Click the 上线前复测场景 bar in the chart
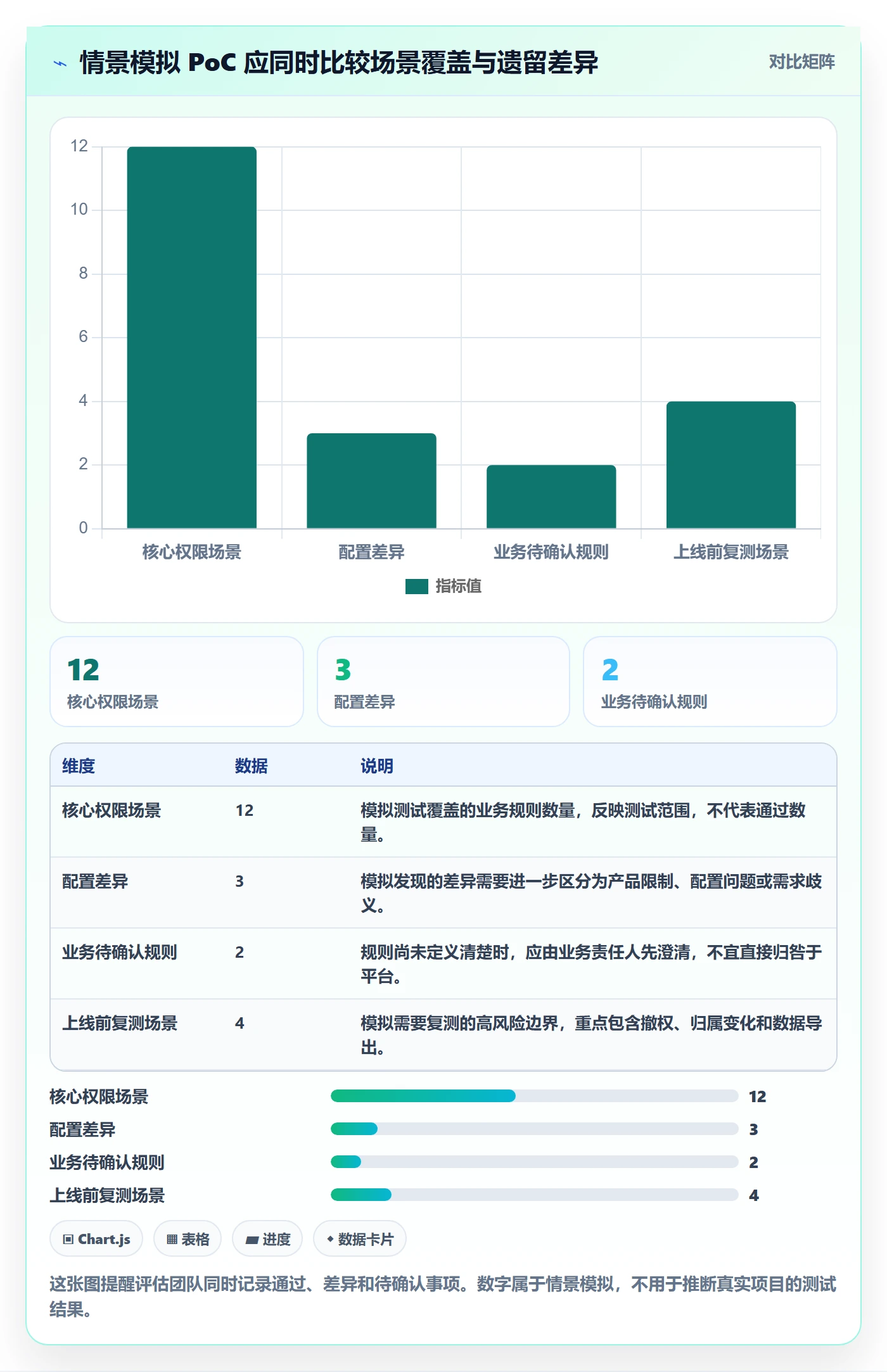Image resolution: width=887 pixels, height=1372 pixels. pos(731,465)
